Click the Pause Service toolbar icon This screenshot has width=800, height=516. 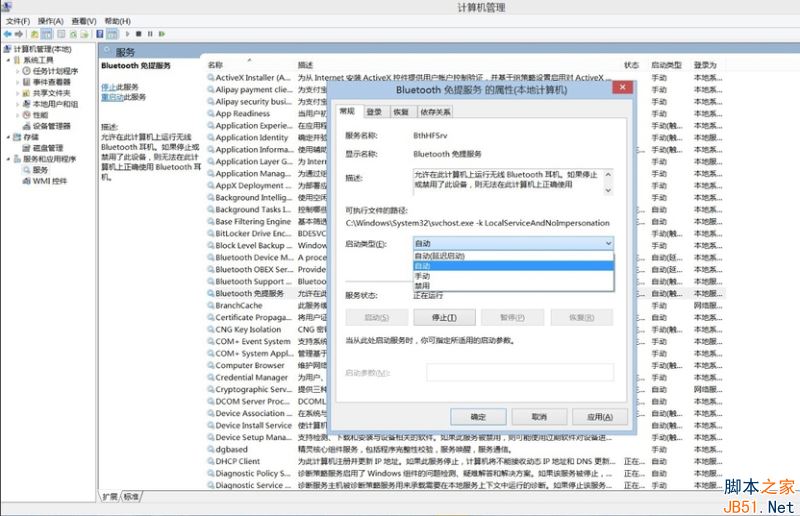point(150,34)
